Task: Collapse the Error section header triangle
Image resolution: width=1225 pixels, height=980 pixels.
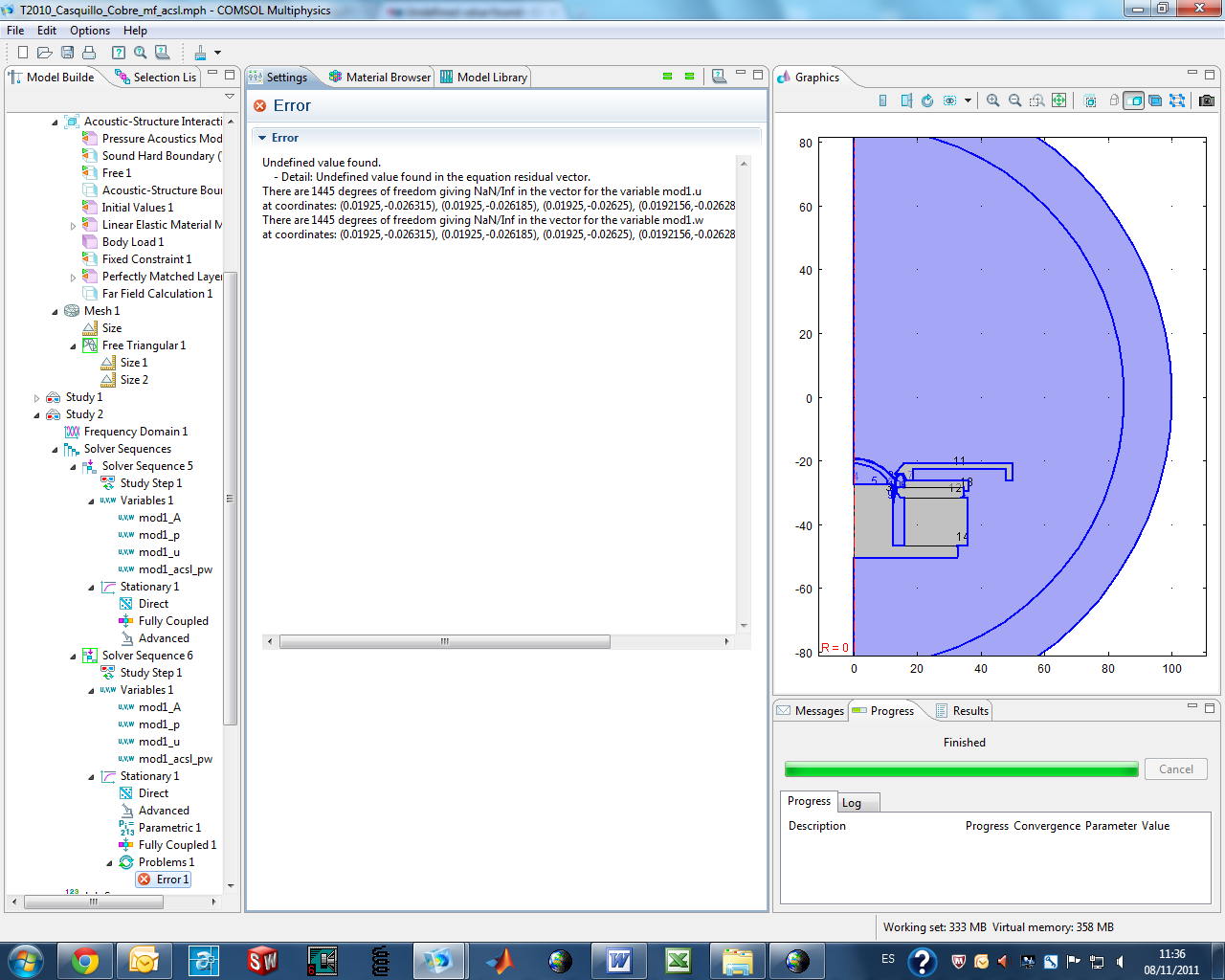Action: click(x=262, y=138)
